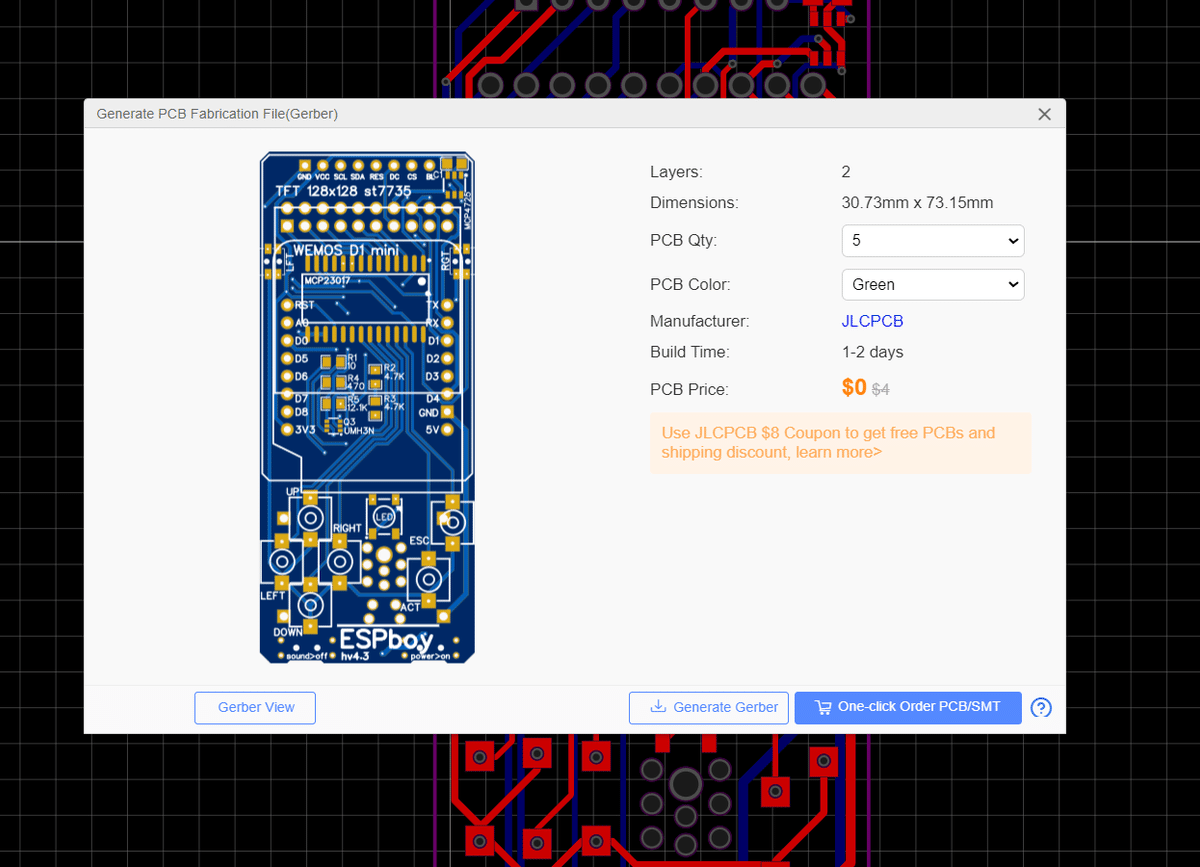This screenshot has width=1200, height=867.
Task: Click the download icon on Generate Gerber
Action: click(658, 707)
